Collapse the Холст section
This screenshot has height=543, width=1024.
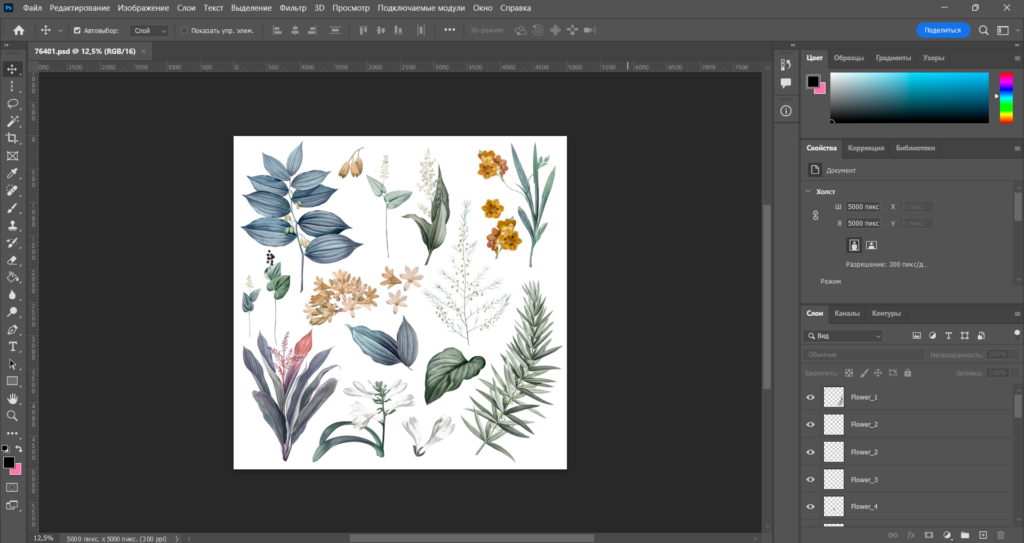[x=809, y=191]
